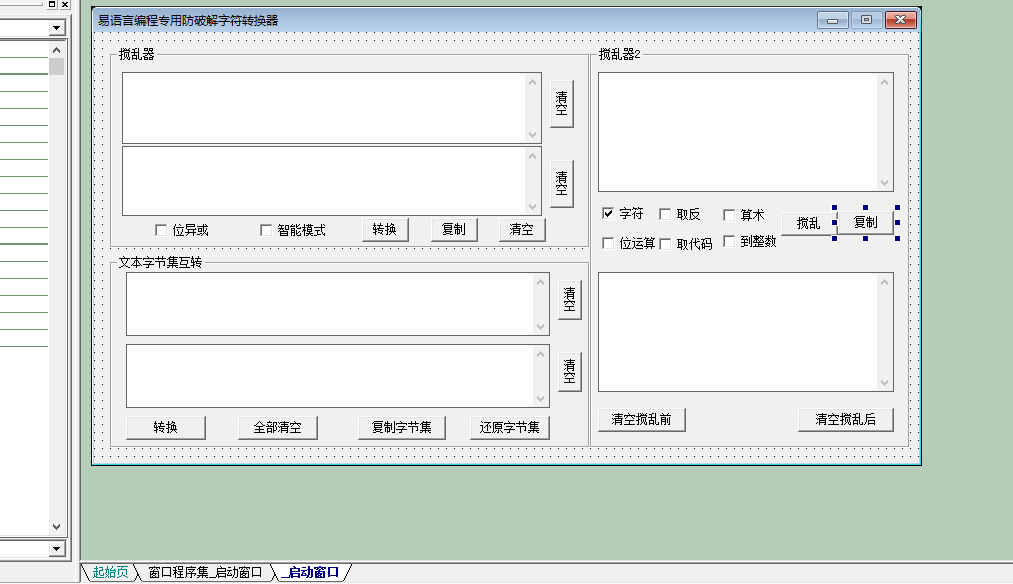Click the 全部清空 button
The width and height of the screenshot is (1013, 584).
pos(278,427)
